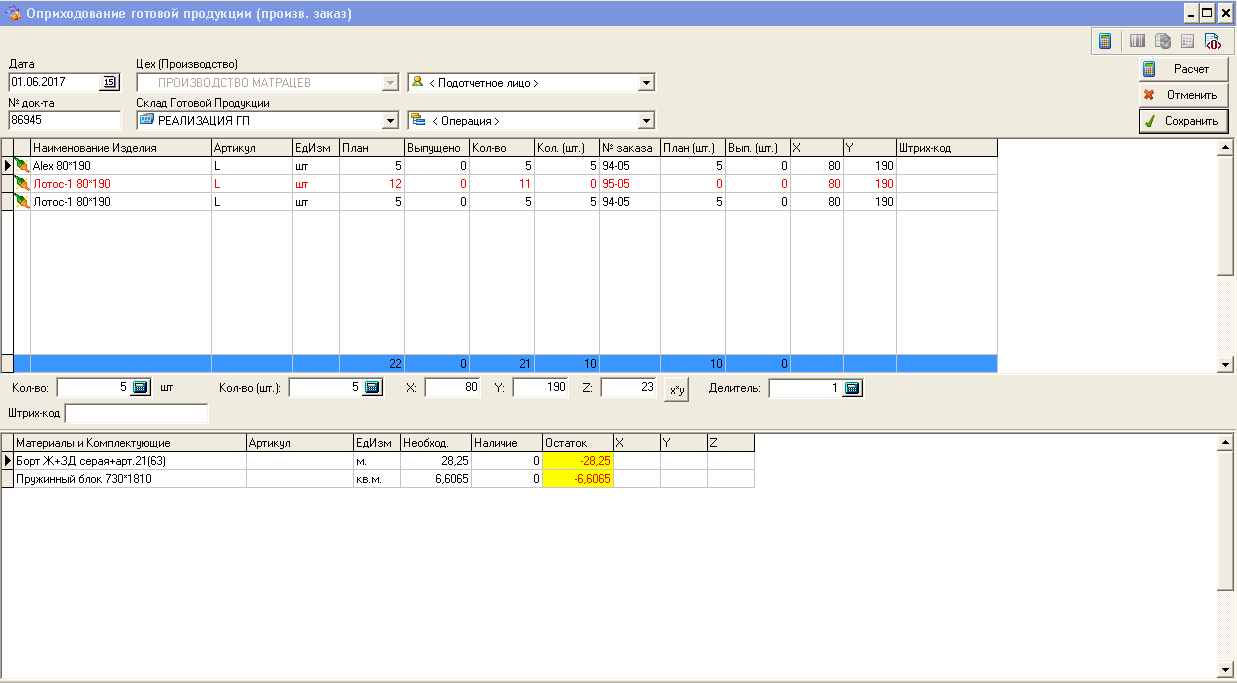This screenshot has height=683, width=1237.
Task: Click the Наименование Изделия column header
Action: coord(120,148)
